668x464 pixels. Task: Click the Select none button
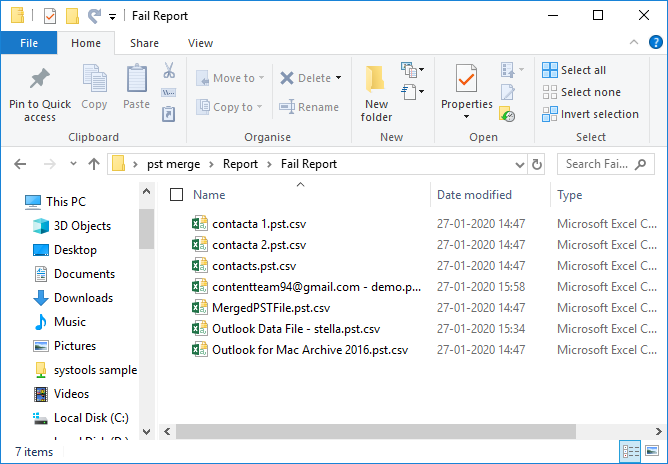click(582, 92)
